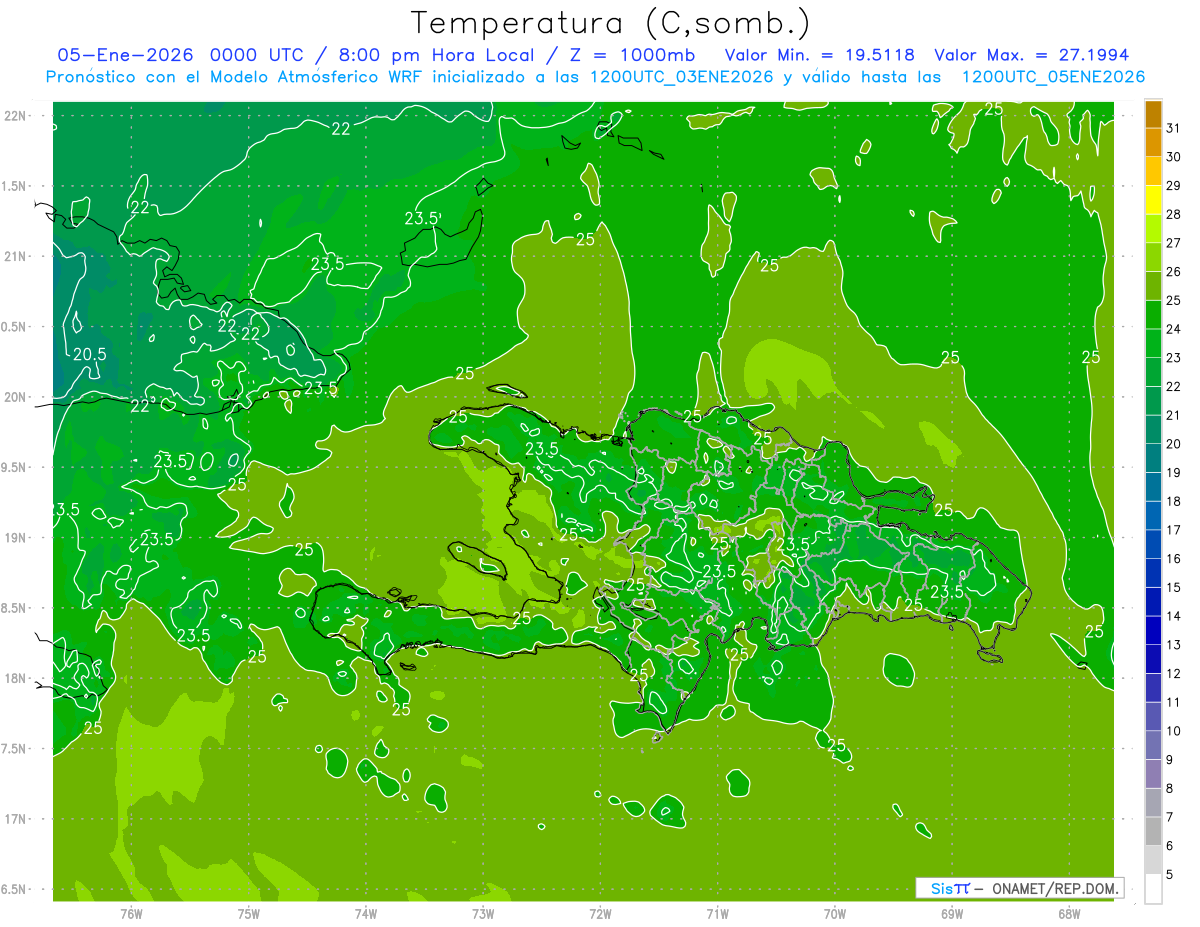Click the light gray swatch between 5 and 6

tap(1153, 860)
